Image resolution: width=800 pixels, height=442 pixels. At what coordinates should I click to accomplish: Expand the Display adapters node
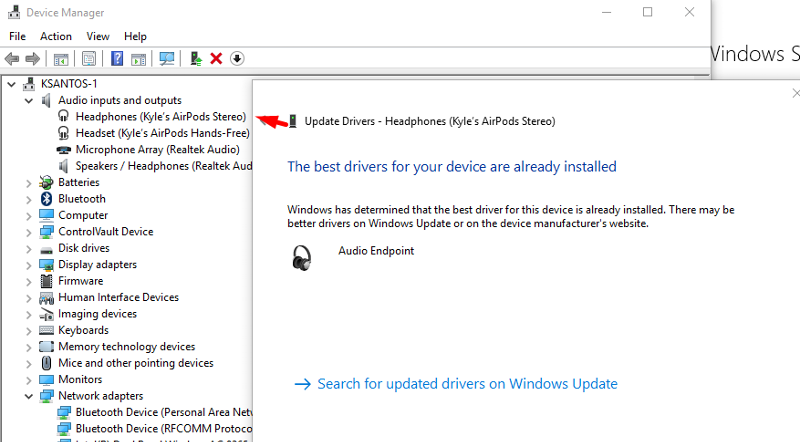coord(29,265)
